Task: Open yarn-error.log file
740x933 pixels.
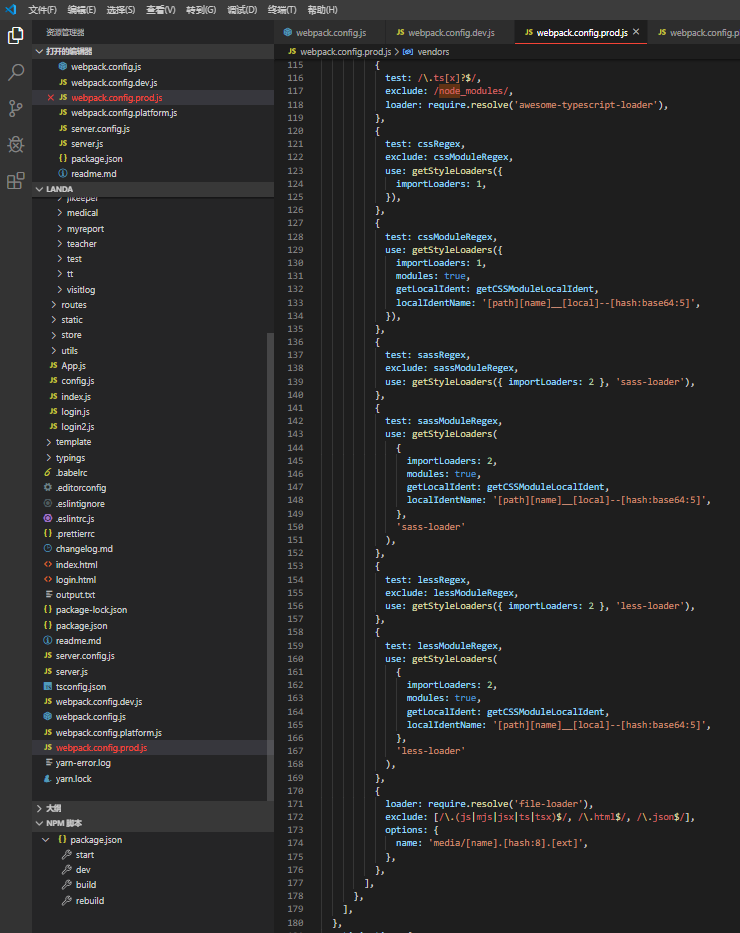Action: pos(83,762)
